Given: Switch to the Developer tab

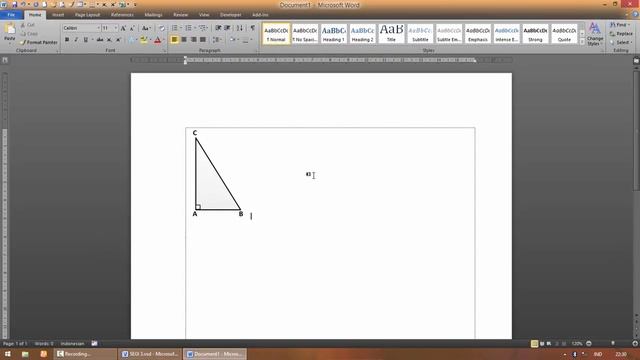Looking at the screenshot, I should pos(231,15).
